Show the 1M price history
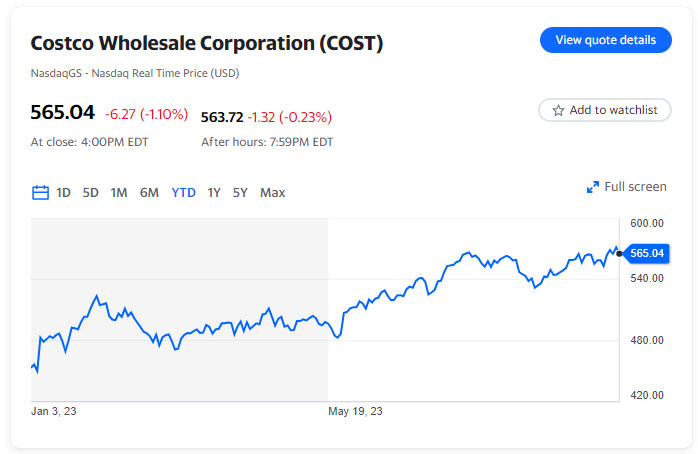This screenshot has width=698, height=454. pyautogui.click(x=119, y=193)
